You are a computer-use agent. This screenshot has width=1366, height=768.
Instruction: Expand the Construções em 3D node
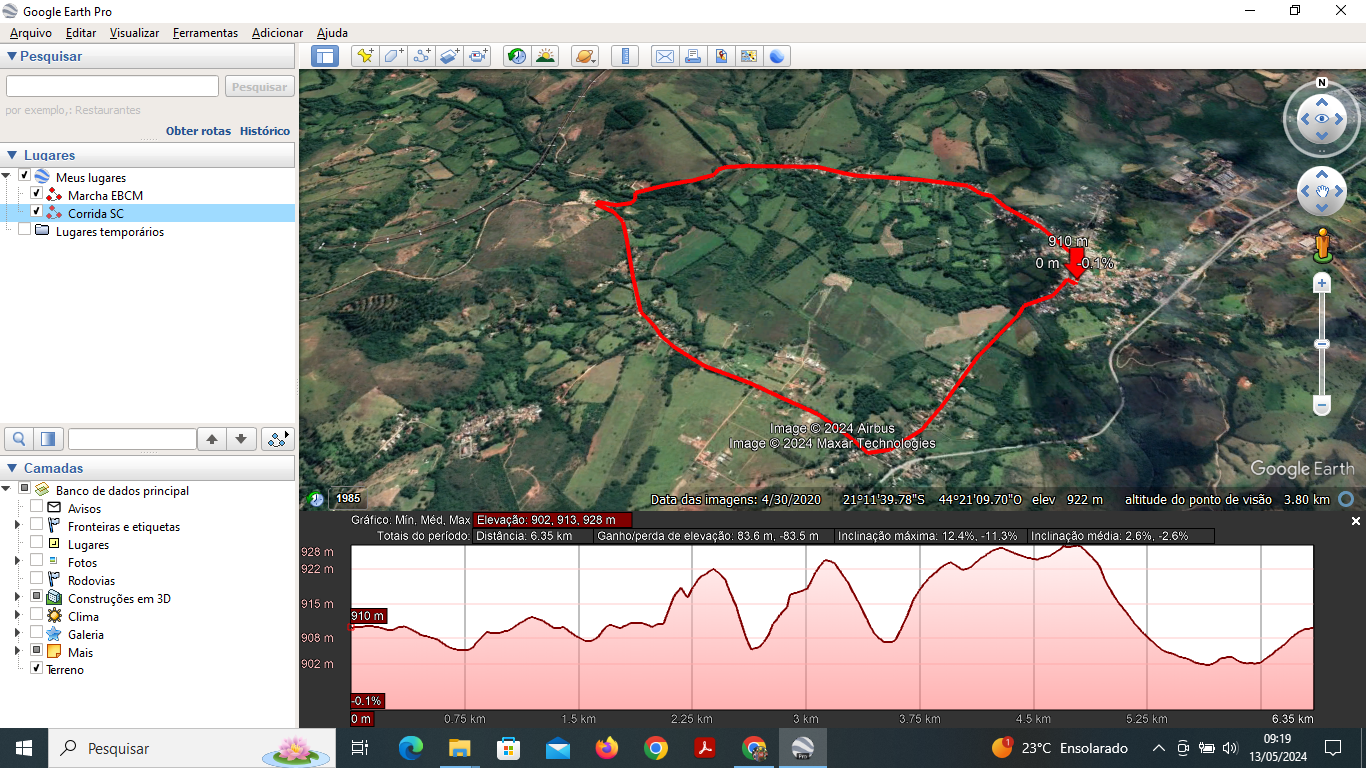click(17, 598)
